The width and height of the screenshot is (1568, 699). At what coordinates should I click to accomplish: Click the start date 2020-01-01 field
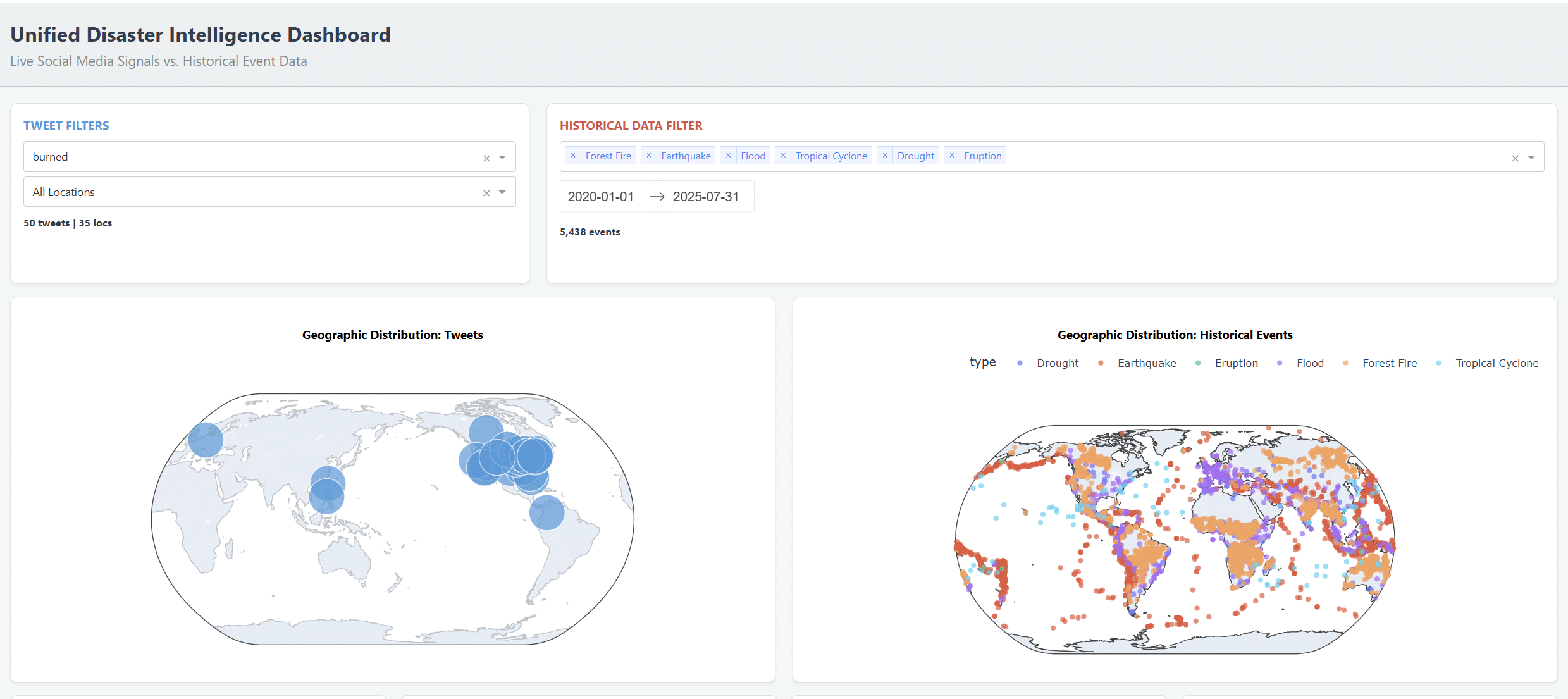[x=600, y=197]
